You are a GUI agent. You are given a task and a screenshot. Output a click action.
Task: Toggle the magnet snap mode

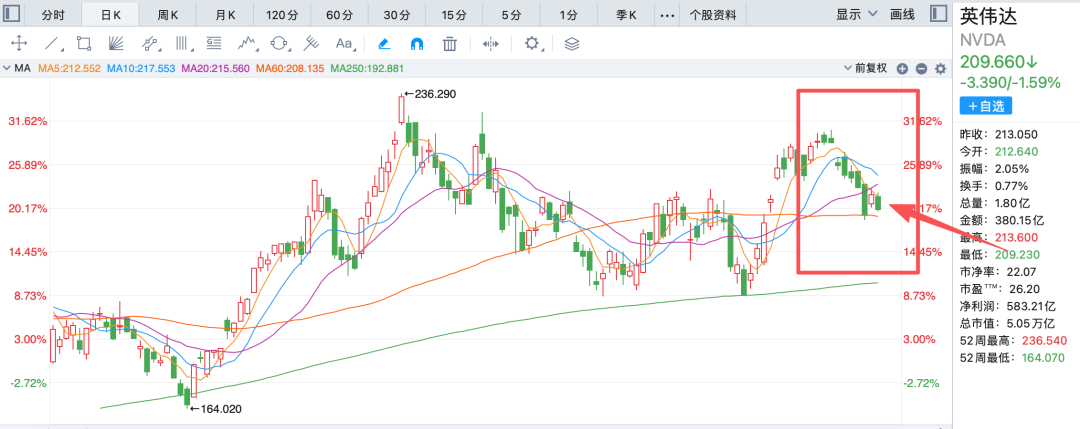pos(417,44)
